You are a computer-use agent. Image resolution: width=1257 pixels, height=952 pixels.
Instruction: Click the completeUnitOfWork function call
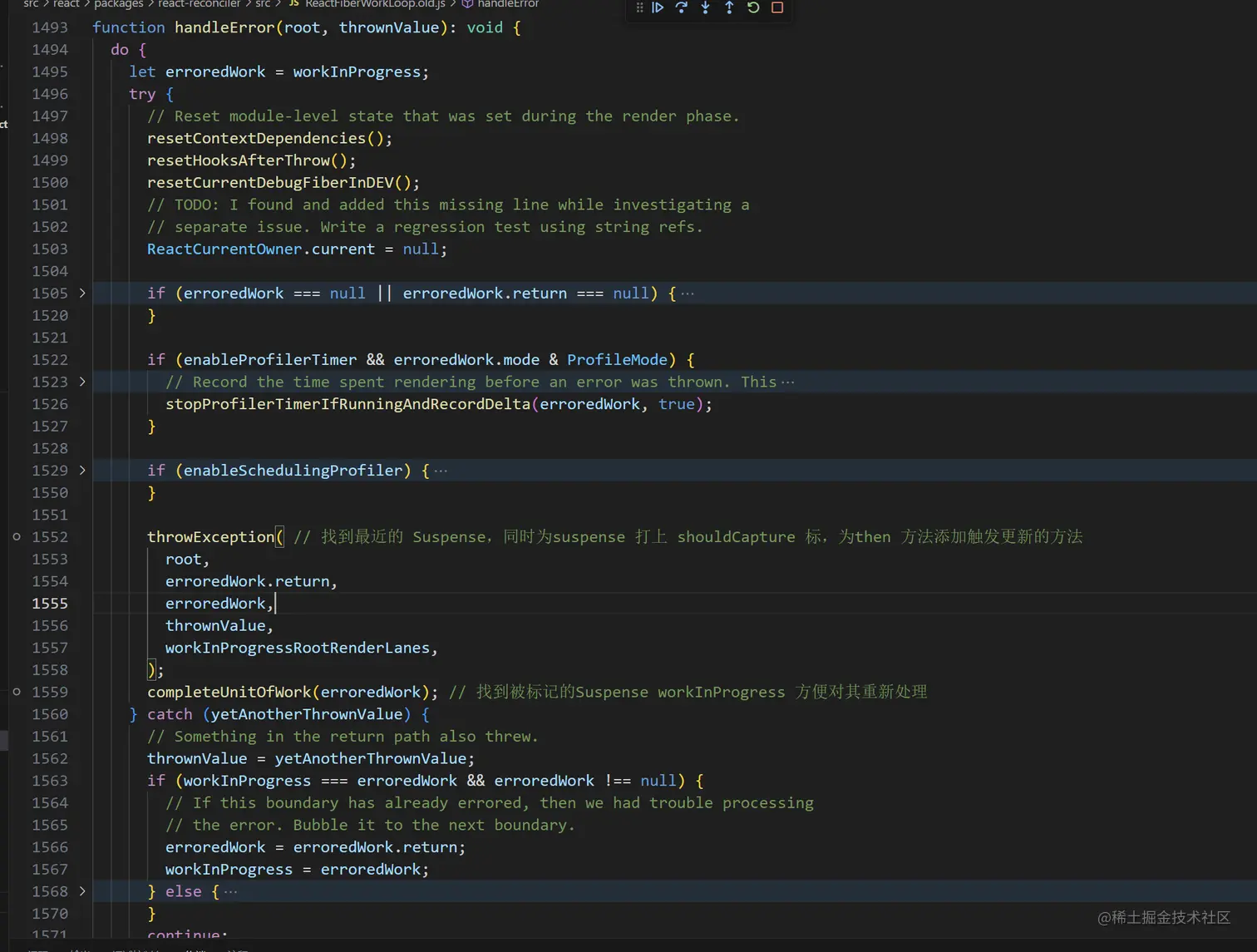[229, 692]
